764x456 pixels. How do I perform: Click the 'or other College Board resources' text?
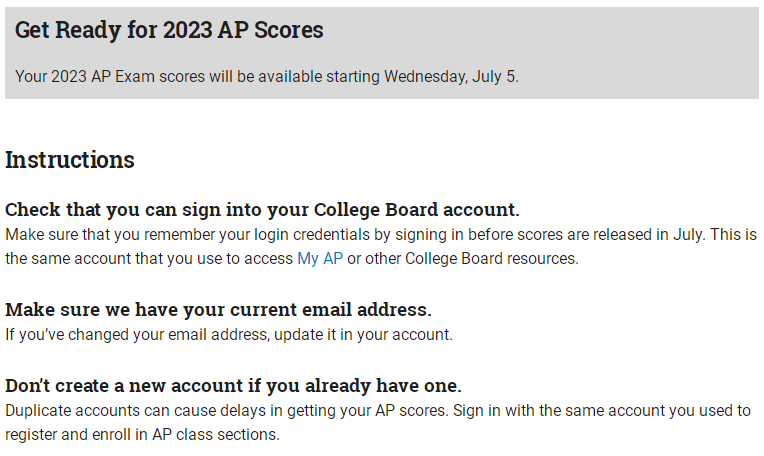[x=463, y=258]
